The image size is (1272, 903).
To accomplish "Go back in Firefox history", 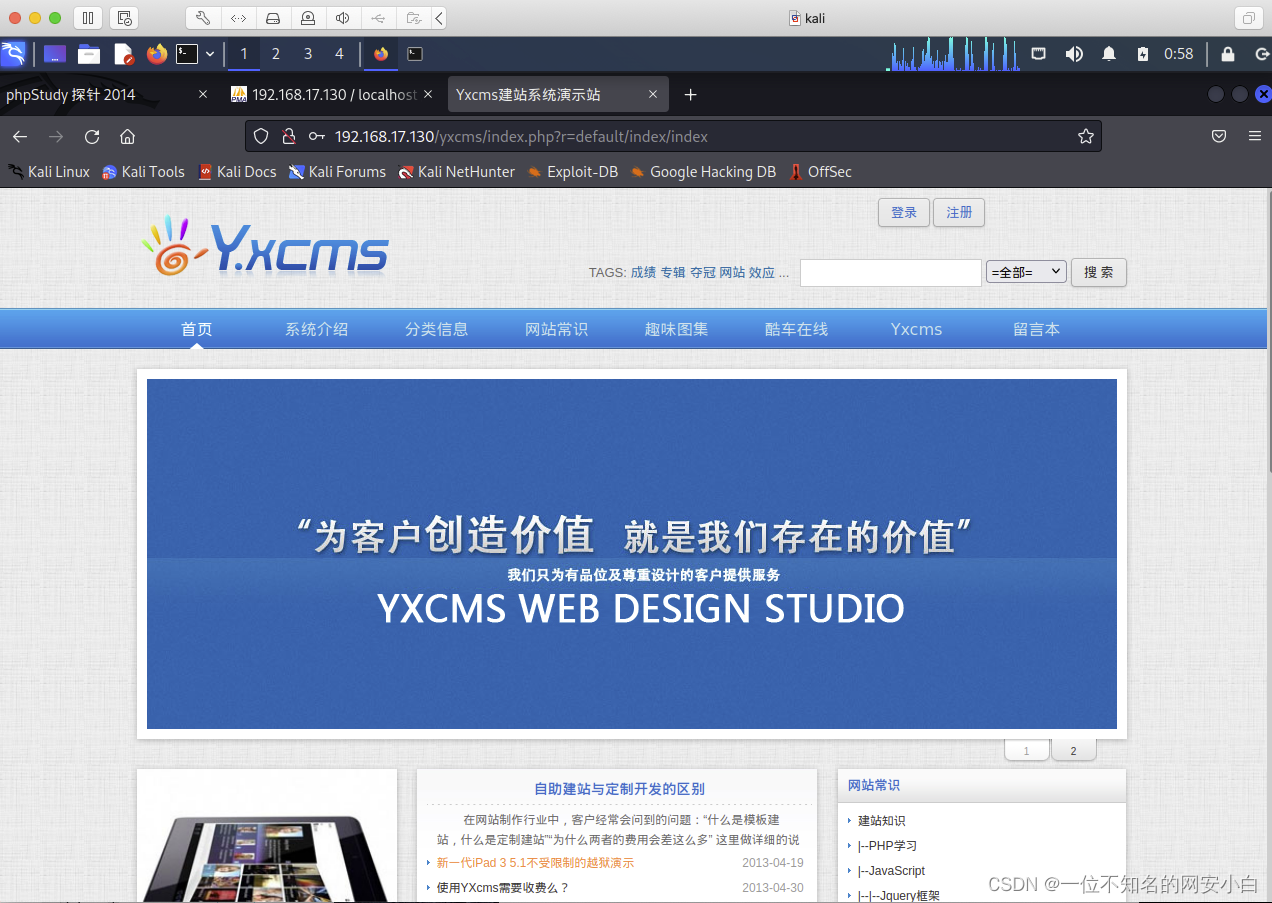I will 20,136.
